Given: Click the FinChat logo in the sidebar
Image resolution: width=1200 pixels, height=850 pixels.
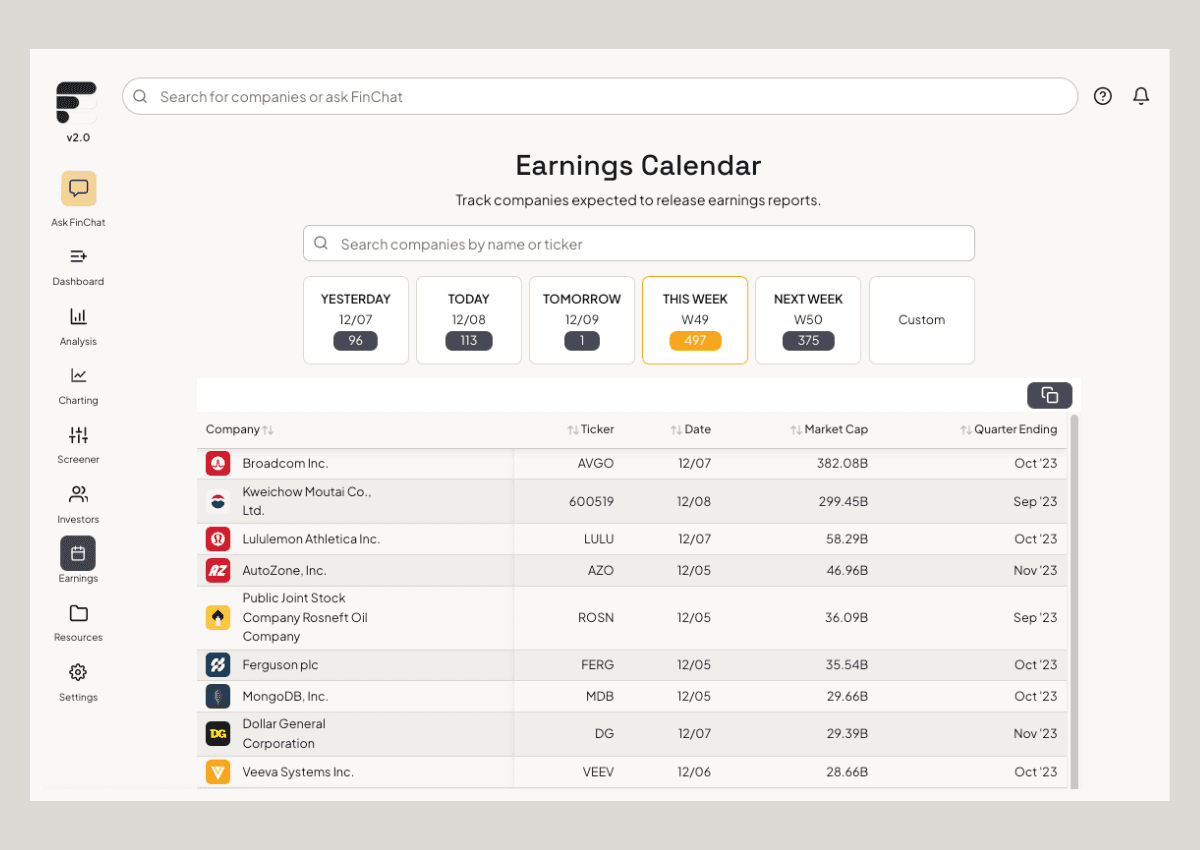Looking at the screenshot, I should pyautogui.click(x=77, y=103).
